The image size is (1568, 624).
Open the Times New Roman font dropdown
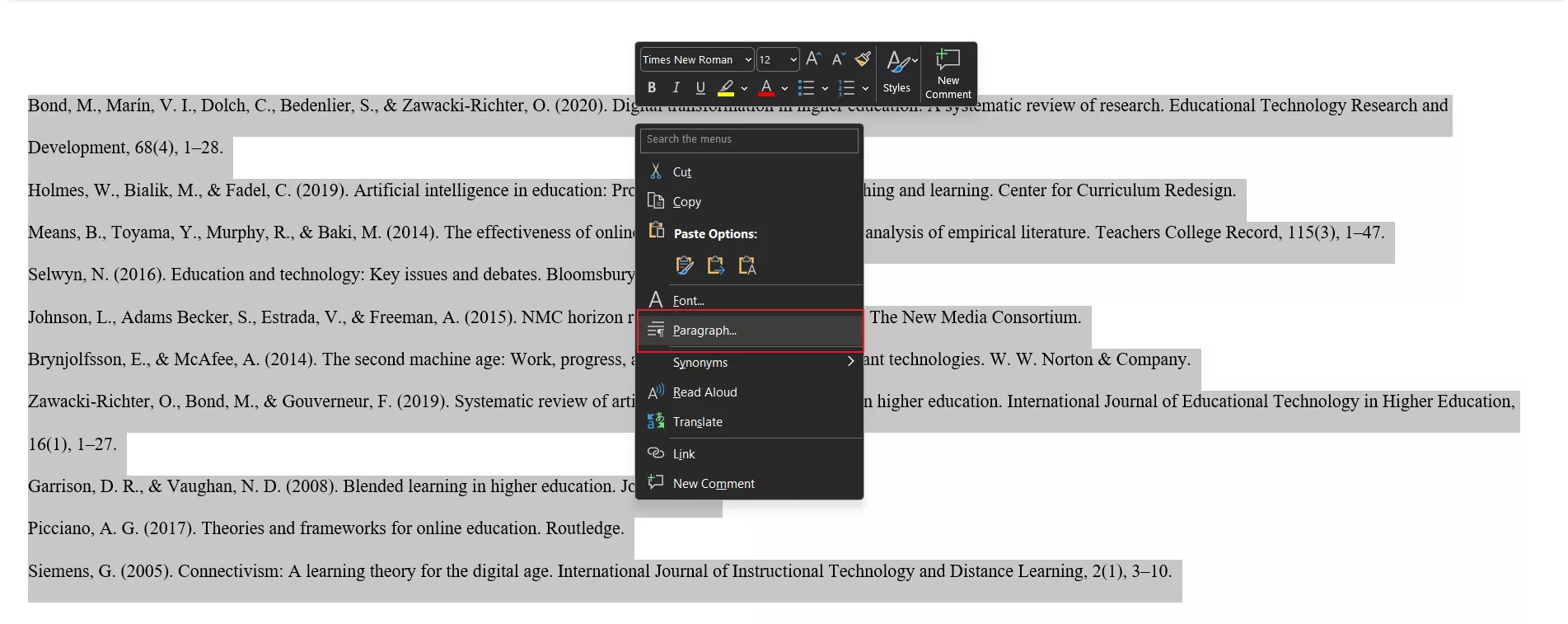coord(748,59)
